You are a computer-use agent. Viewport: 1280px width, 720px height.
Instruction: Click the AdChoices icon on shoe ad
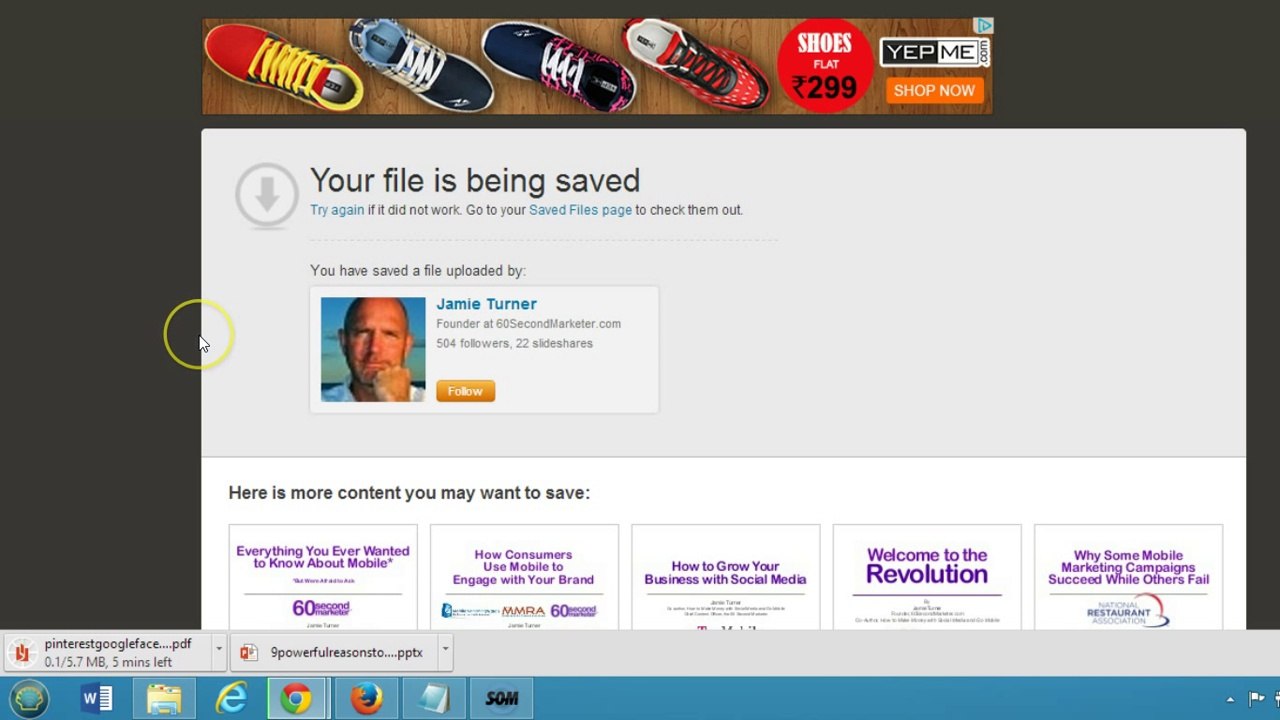tap(985, 26)
